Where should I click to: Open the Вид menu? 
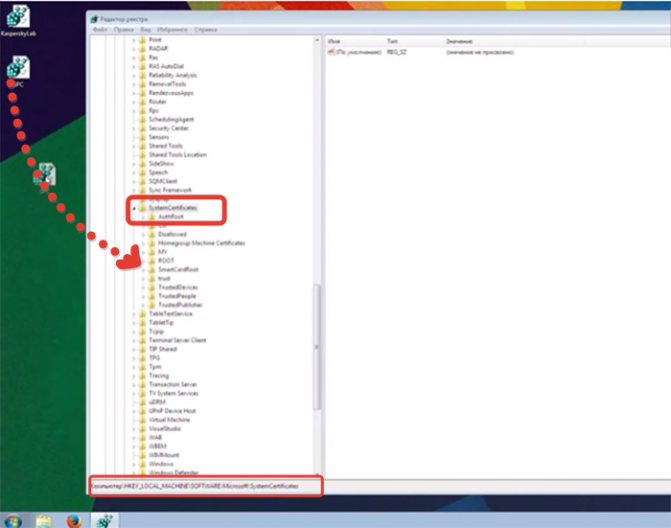coord(145,30)
